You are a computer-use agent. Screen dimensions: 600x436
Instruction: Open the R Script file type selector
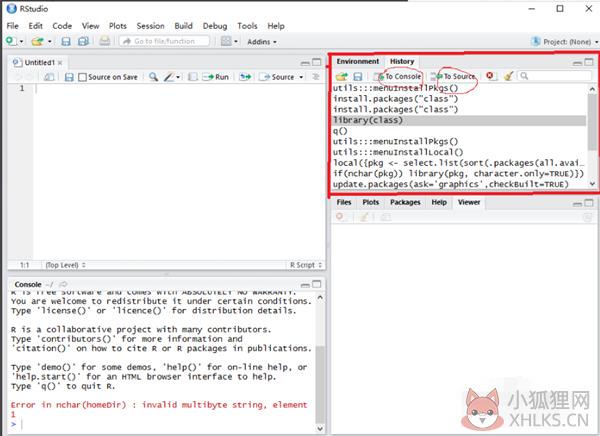(306, 265)
